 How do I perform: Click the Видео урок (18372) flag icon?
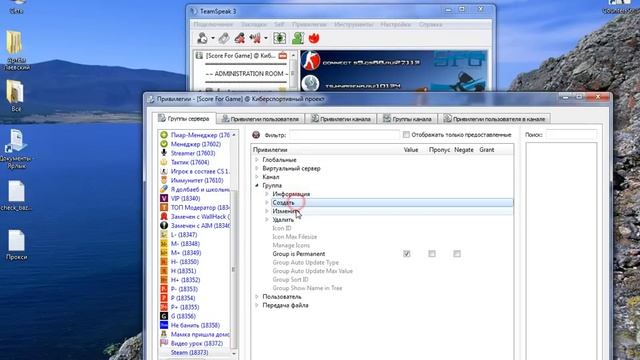[x=164, y=343]
